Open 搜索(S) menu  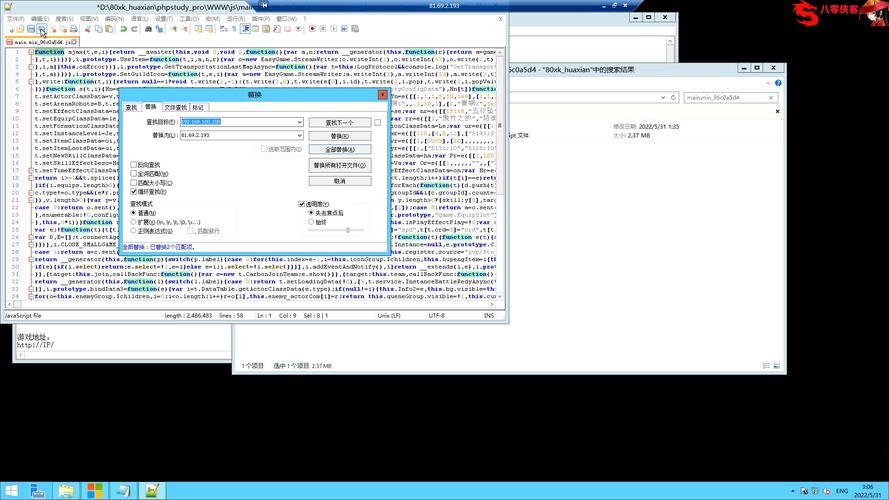(64, 19)
